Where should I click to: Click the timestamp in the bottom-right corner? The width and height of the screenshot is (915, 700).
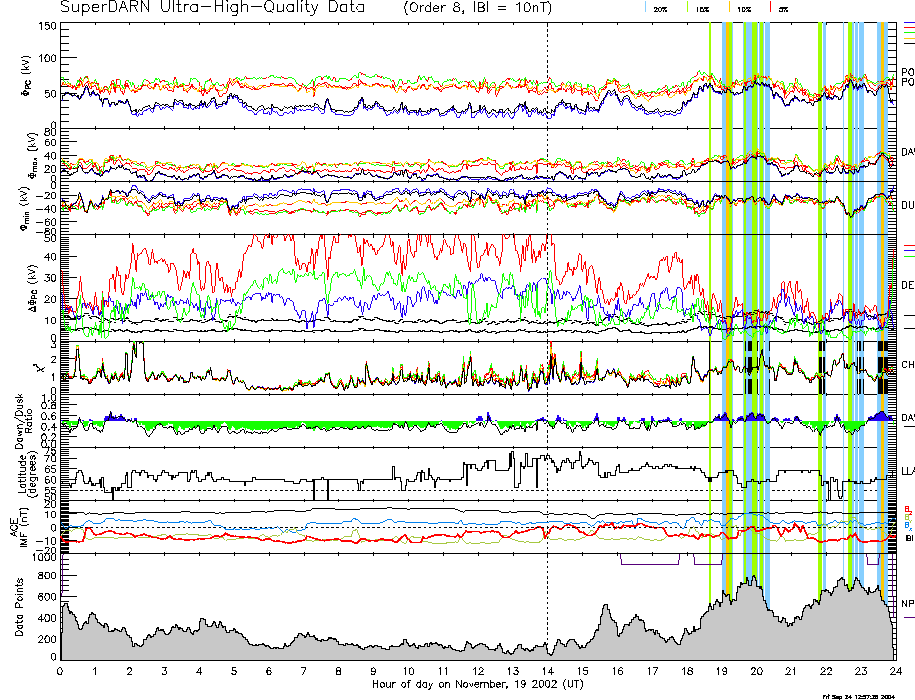pos(866,695)
